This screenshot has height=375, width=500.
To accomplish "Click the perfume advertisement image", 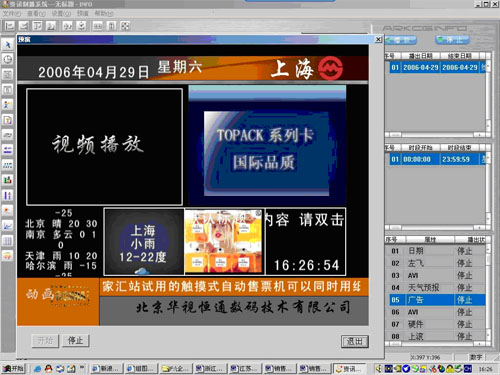I will tap(224, 242).
